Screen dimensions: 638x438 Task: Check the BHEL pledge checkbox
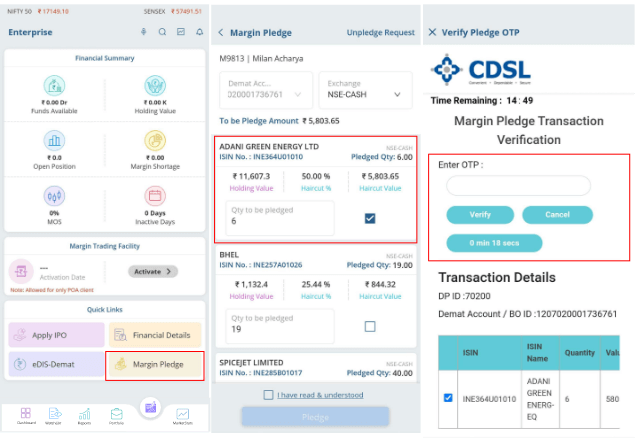pos(370,326)
